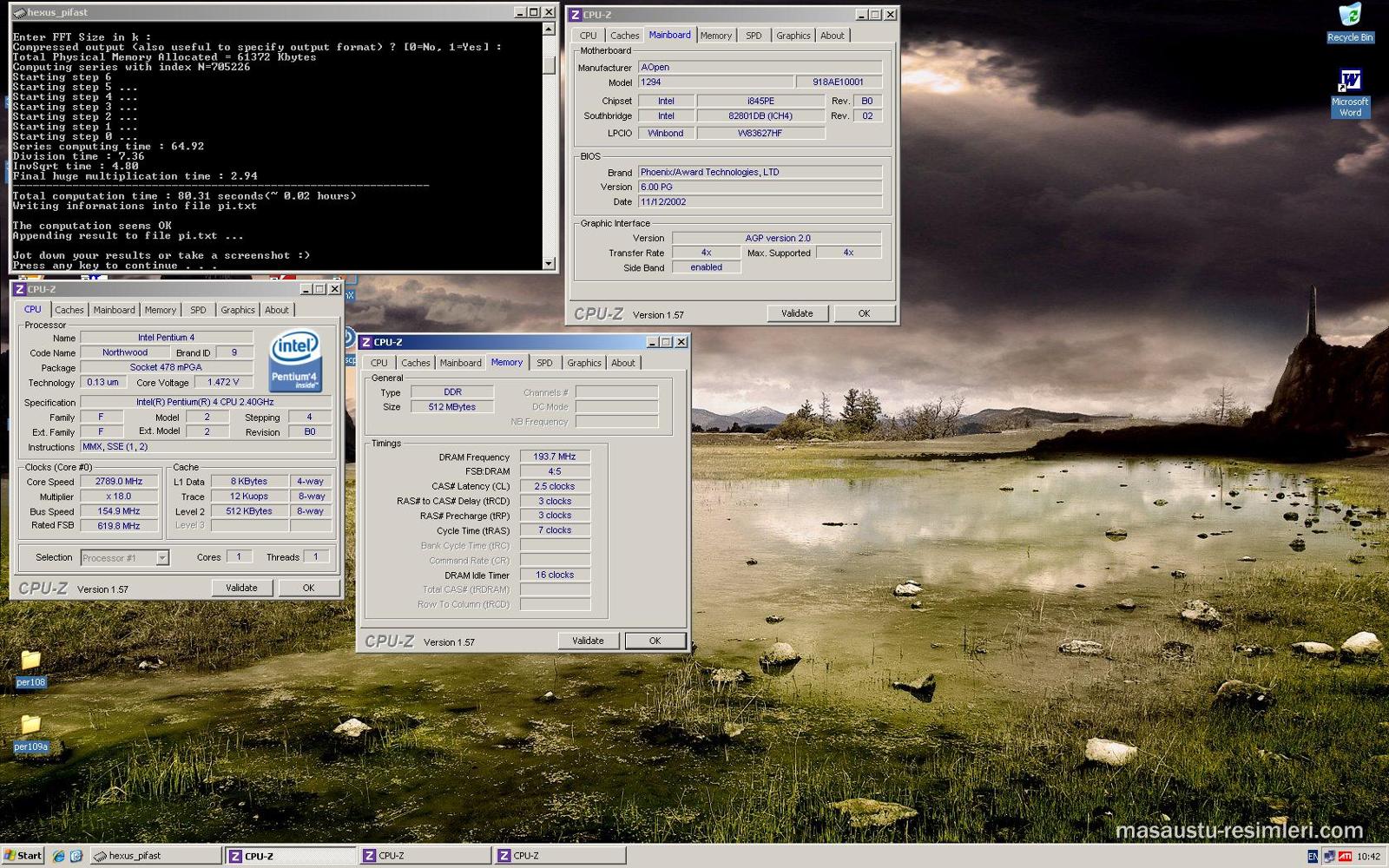The height and width of the screenshot is (868, 1389).
Task: Click the 'AGP version 2.0' field
Action: pyautogui.click(x=777, y=238)
